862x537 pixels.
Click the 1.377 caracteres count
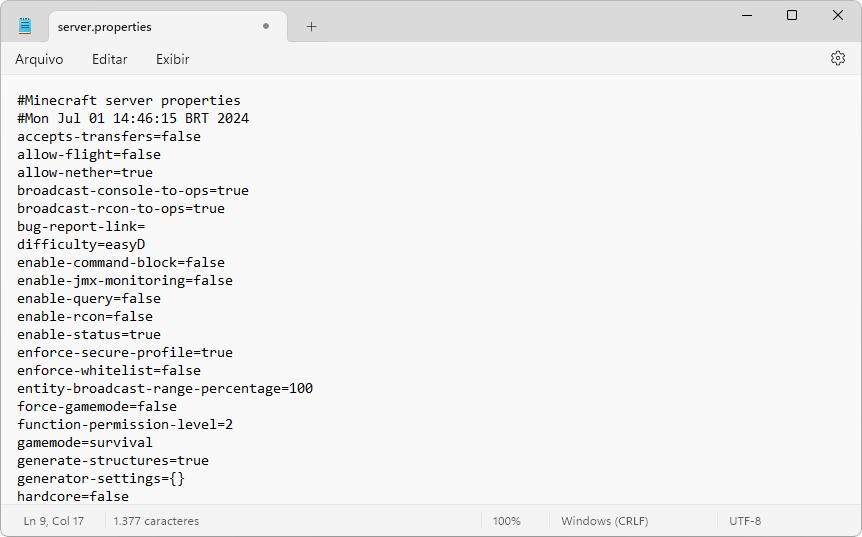(156, 521)
